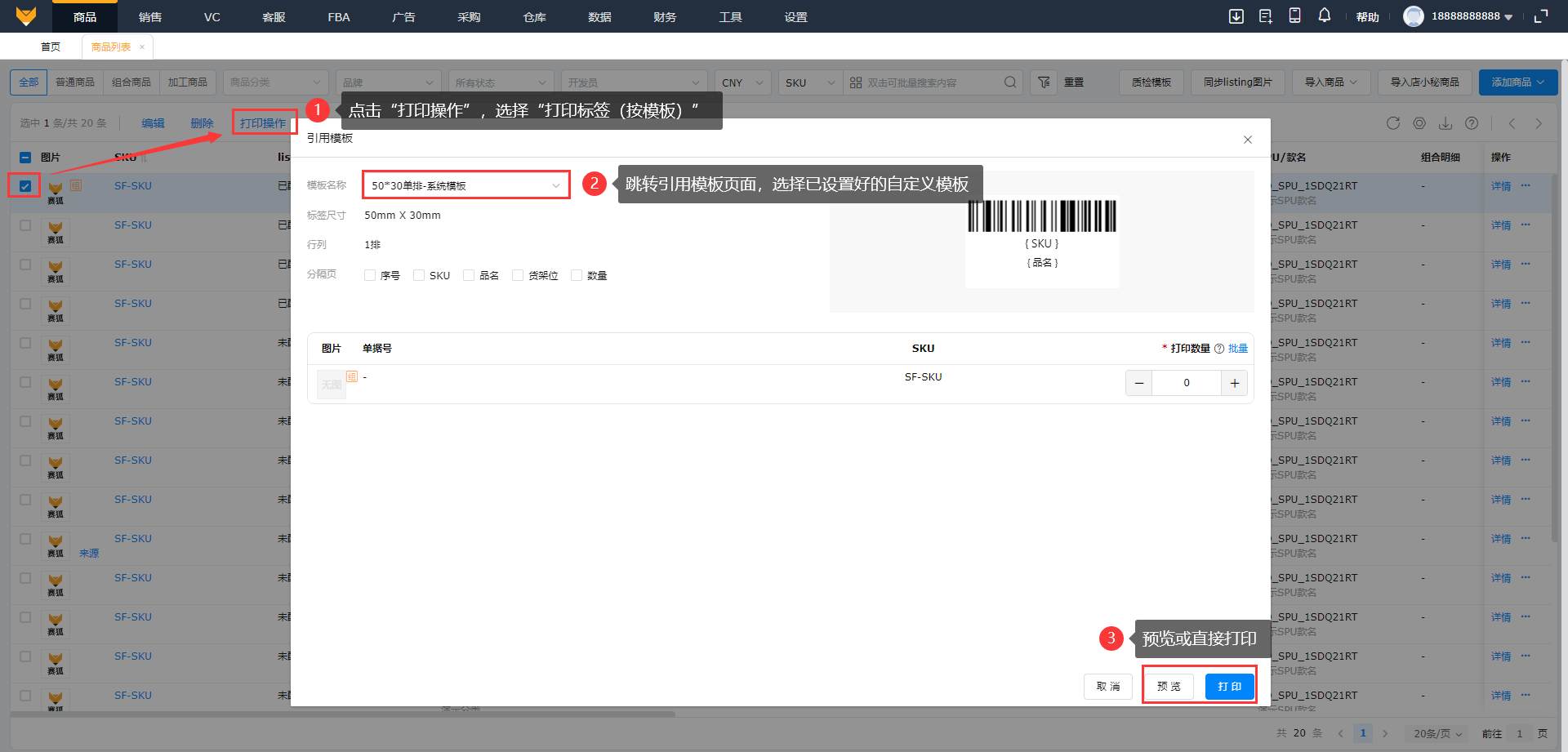Click the product thumbnail in the dialog table
The width and height of the screenshot is (1568, 752).
point(332,385)
